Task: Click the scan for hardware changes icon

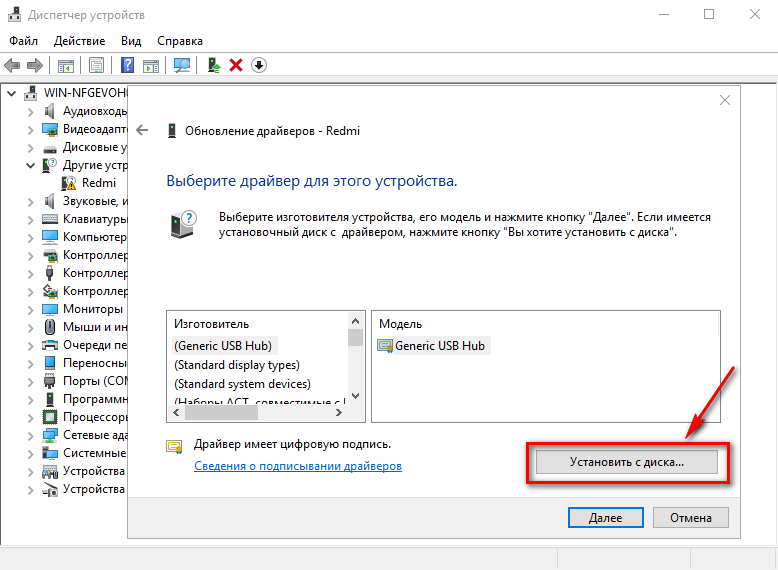Action: [182, 65]
